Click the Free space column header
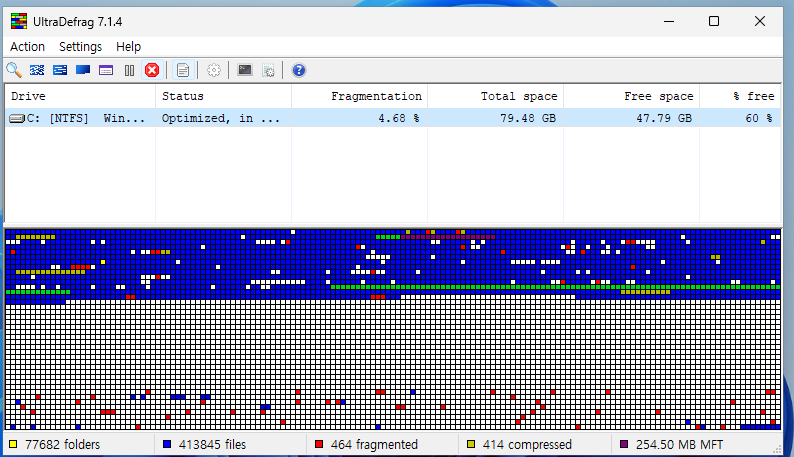Screen dimensions: 794x457 [x=631, y=96]
